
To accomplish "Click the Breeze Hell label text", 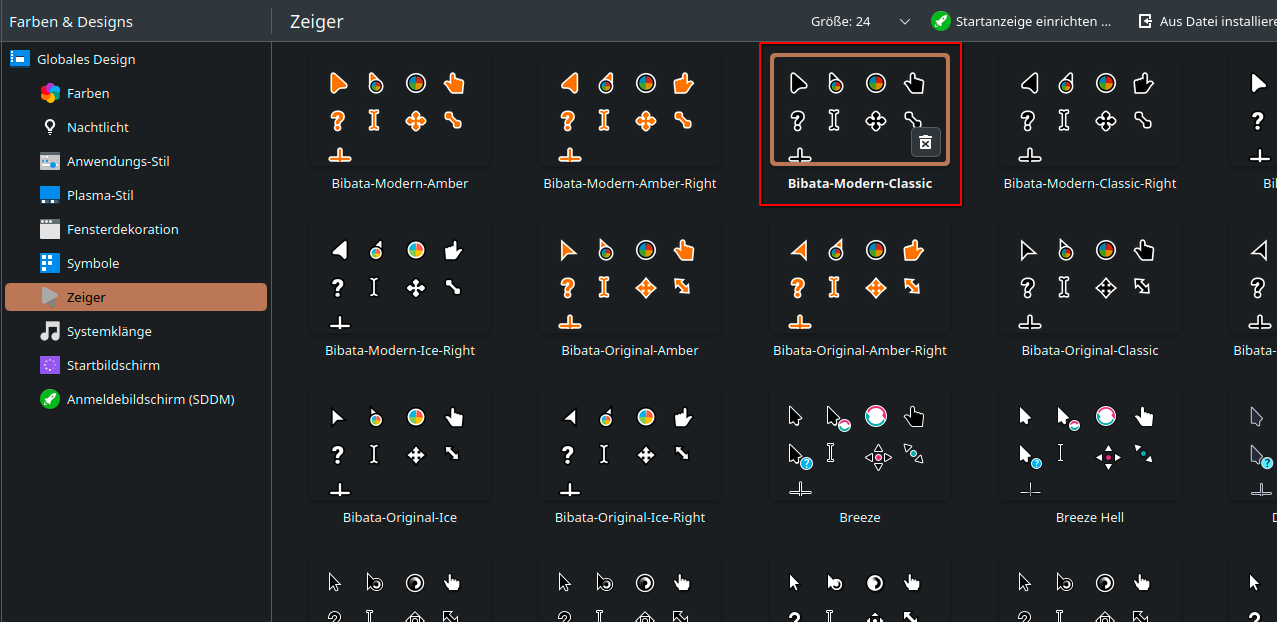I will 1090,518.
